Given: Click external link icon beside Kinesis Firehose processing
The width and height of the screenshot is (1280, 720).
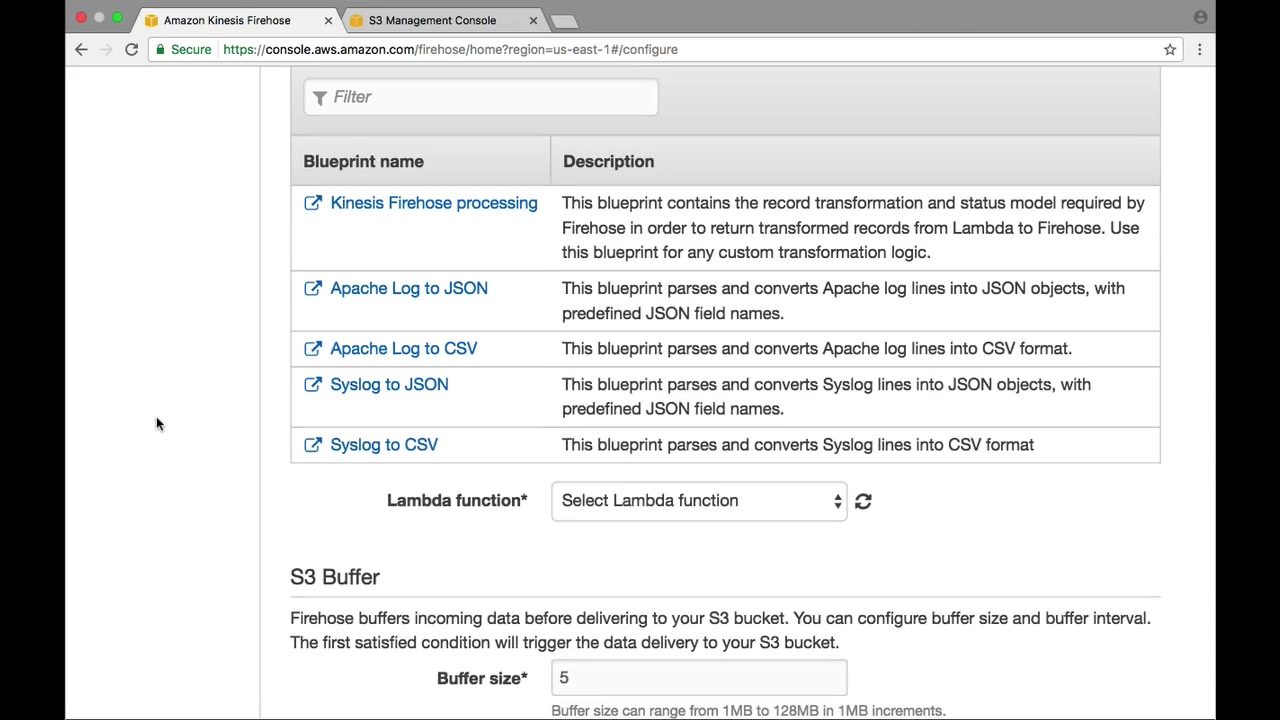Looking at the screenshot, I should [313, 203].
